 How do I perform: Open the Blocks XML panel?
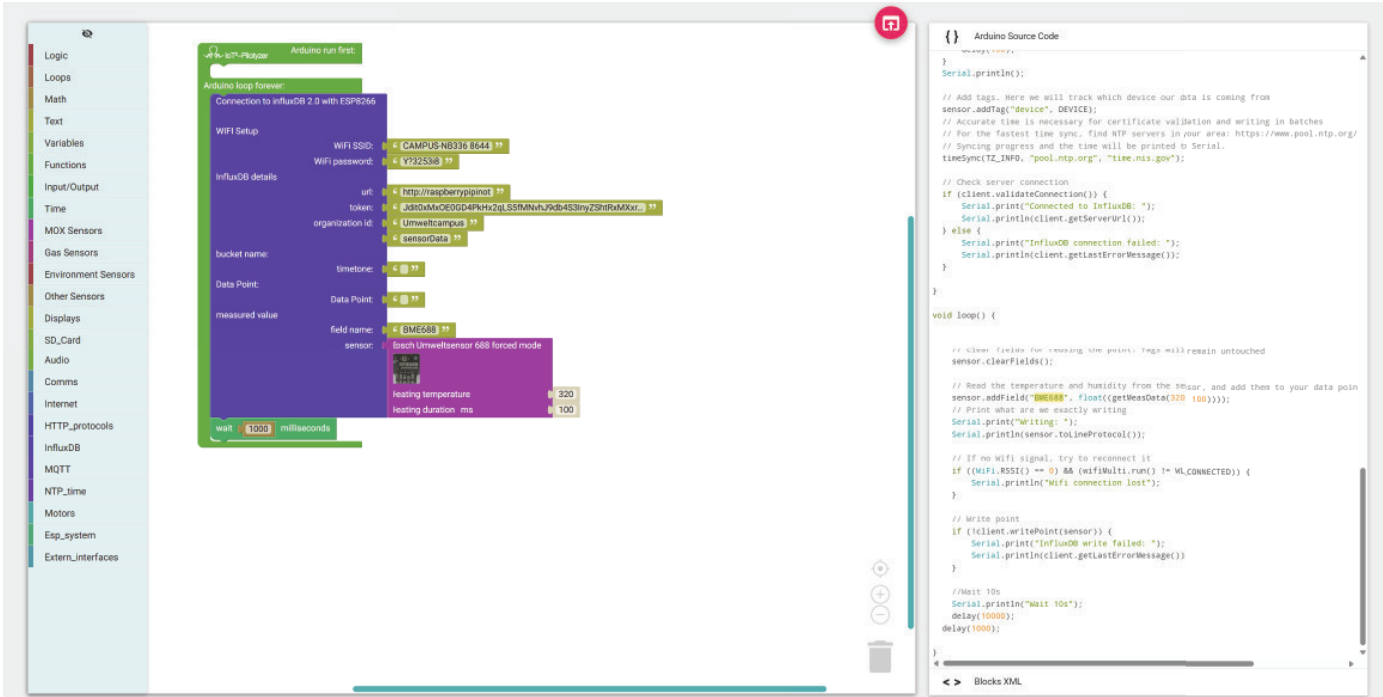tap(998, 681)
